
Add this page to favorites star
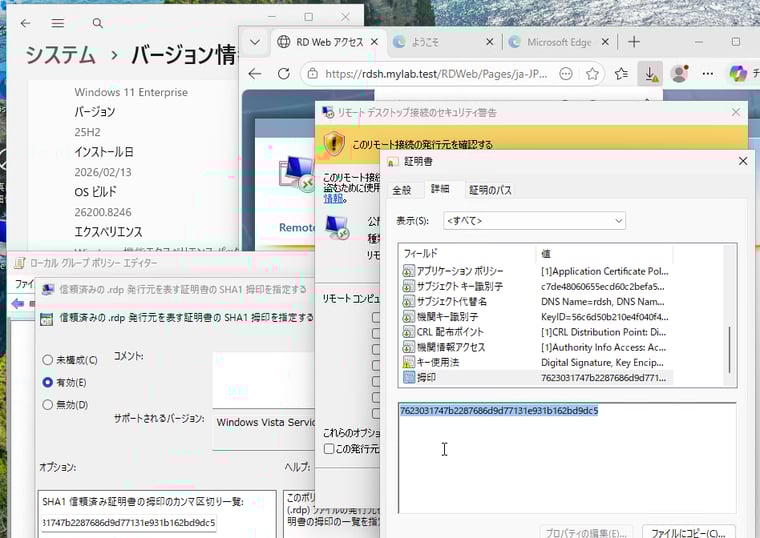pos(592,74)
